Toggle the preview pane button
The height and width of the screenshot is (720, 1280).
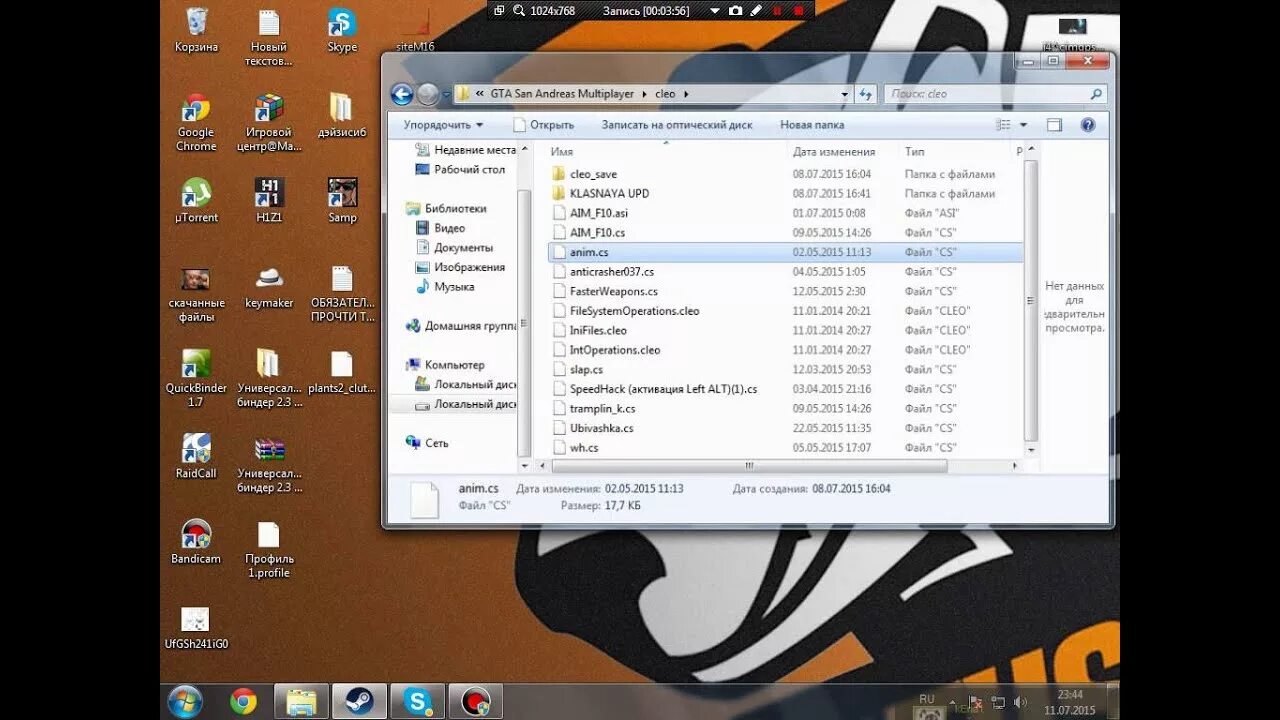1054,125
